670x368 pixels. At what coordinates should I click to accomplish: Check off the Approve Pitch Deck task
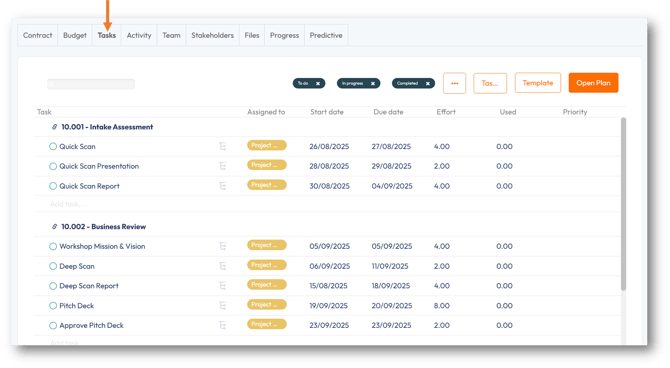point(53,326)
